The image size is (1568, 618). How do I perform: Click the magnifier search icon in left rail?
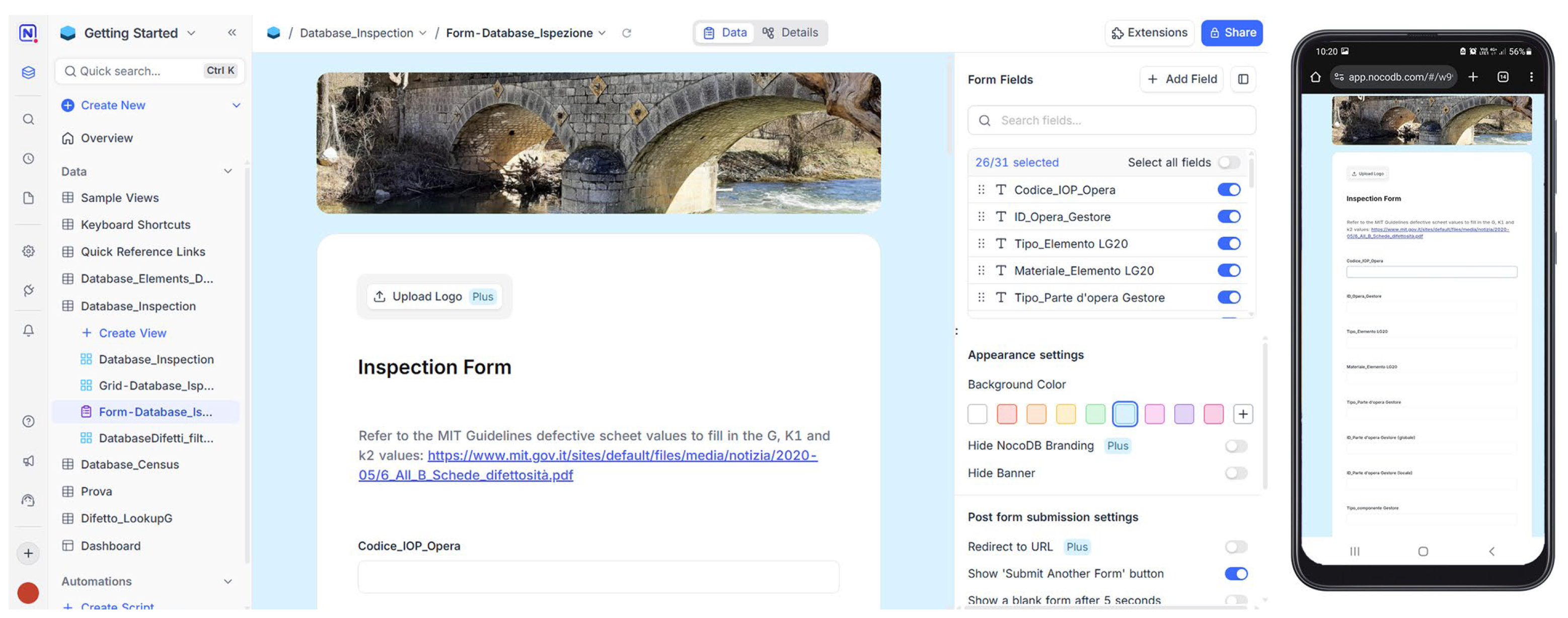click(x=28, y=119)
